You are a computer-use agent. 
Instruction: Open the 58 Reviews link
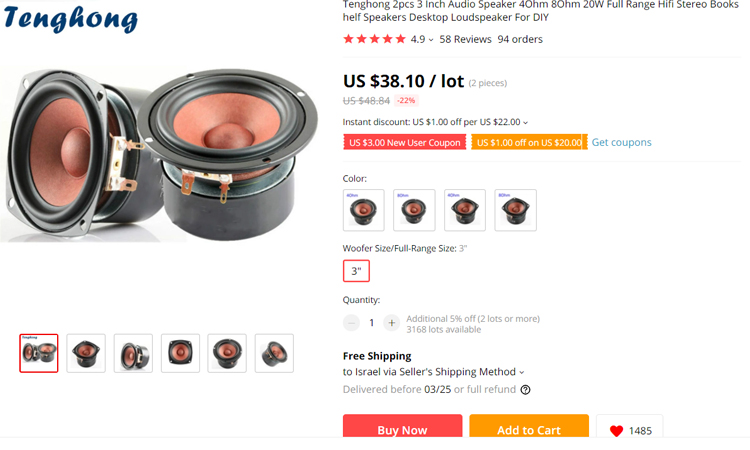[x=465, y=39]
